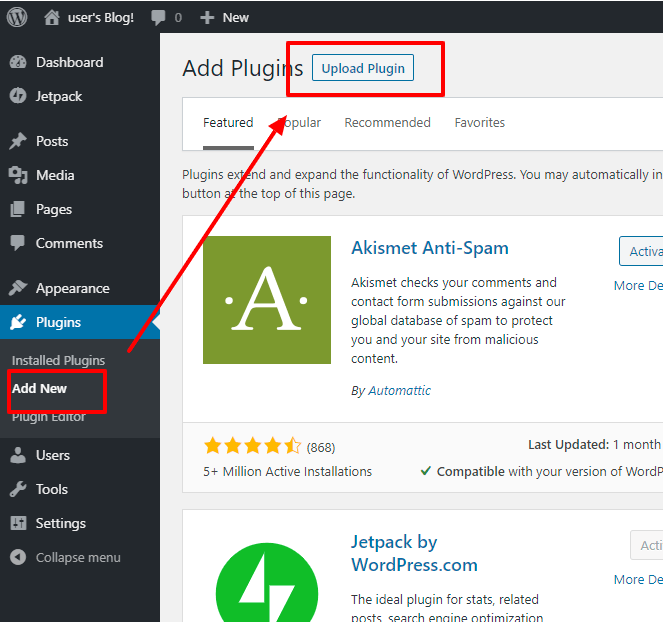Open the Tools menu
The height and width of the screenshot is (622, 664).
[52, 489]
